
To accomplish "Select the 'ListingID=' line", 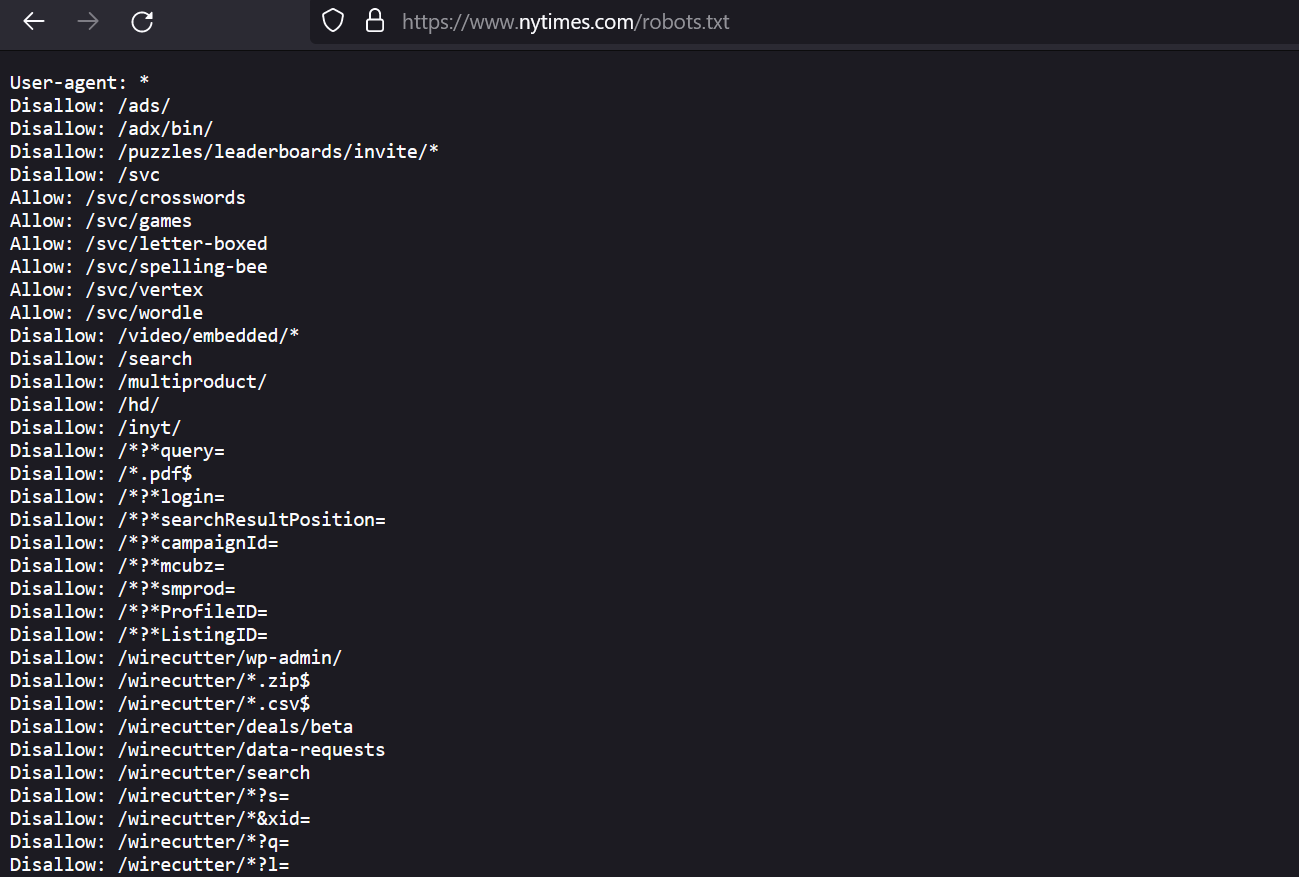I will [x=139, y=634].
